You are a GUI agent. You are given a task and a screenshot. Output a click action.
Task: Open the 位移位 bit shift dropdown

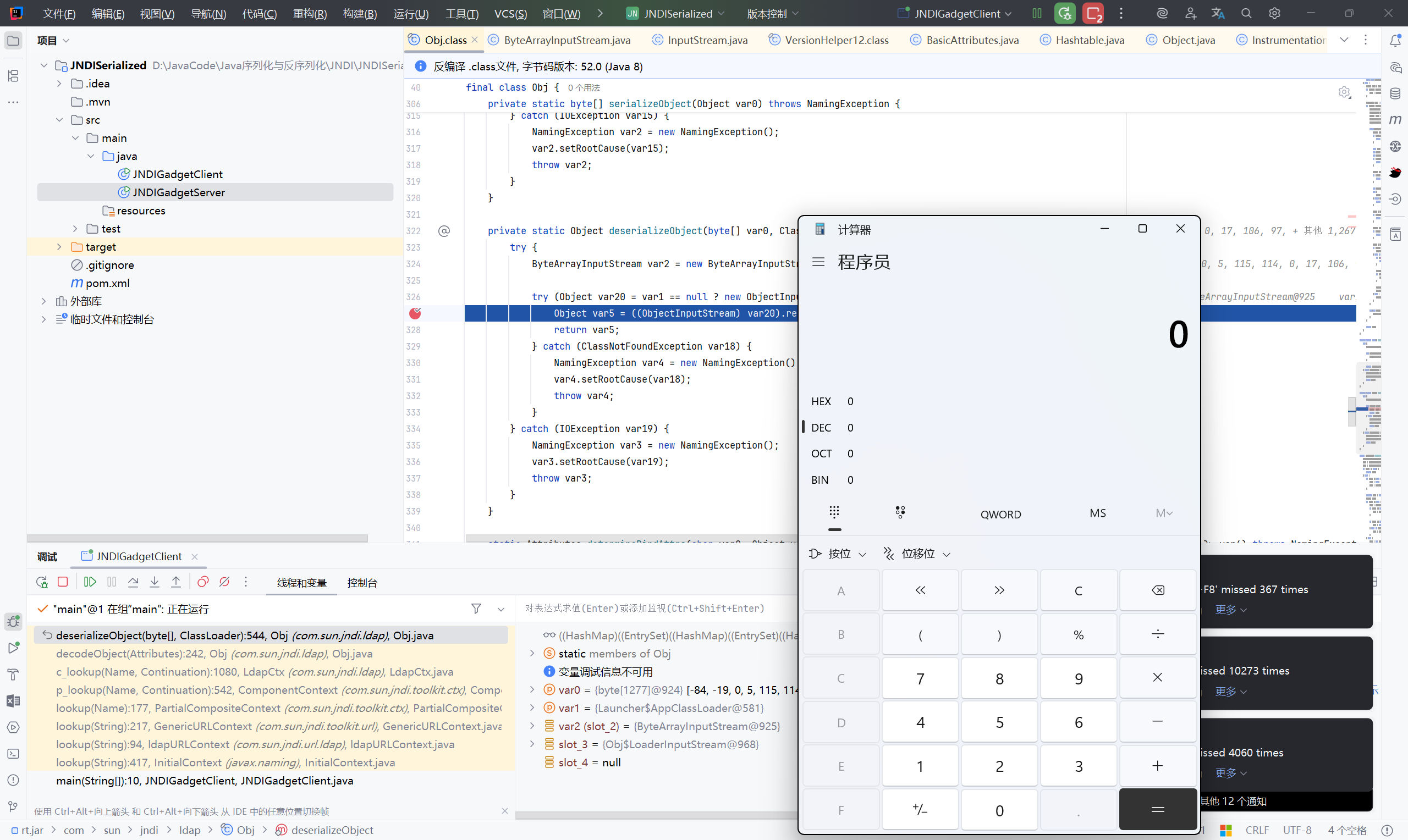pos(918,554)
